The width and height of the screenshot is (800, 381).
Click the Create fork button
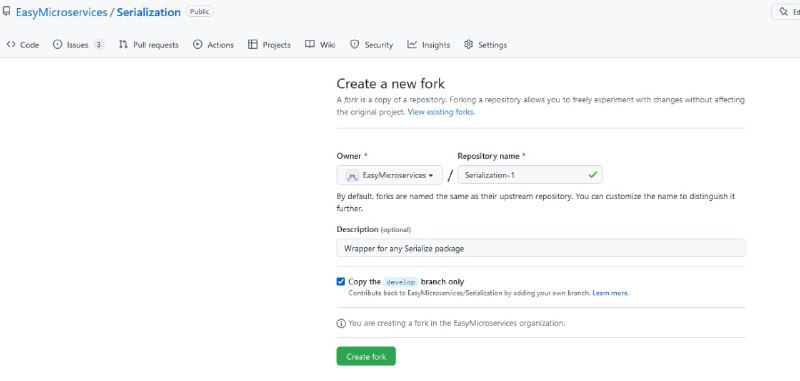[366, 357]
